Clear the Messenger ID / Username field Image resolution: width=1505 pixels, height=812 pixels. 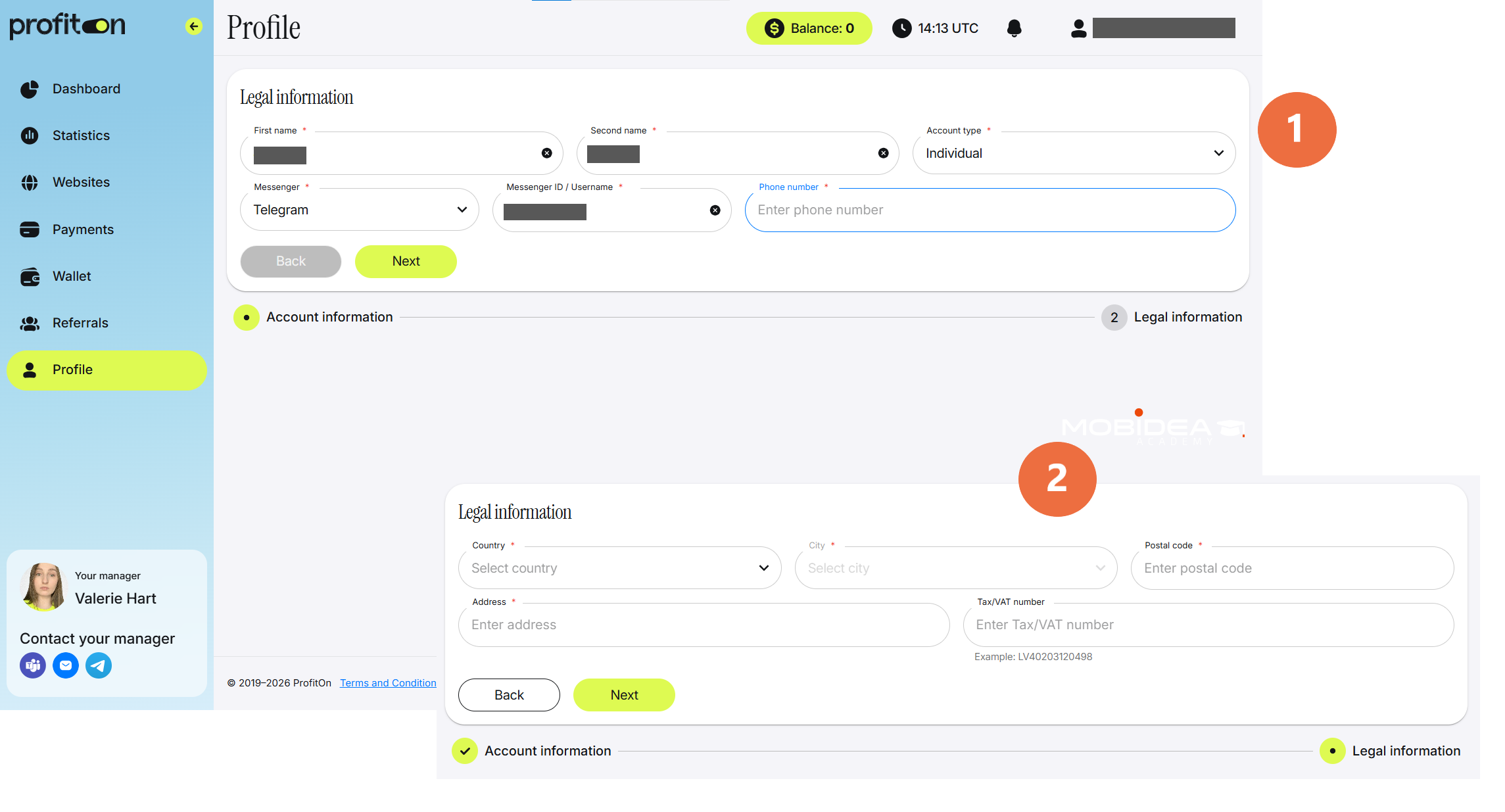[715, 210]
